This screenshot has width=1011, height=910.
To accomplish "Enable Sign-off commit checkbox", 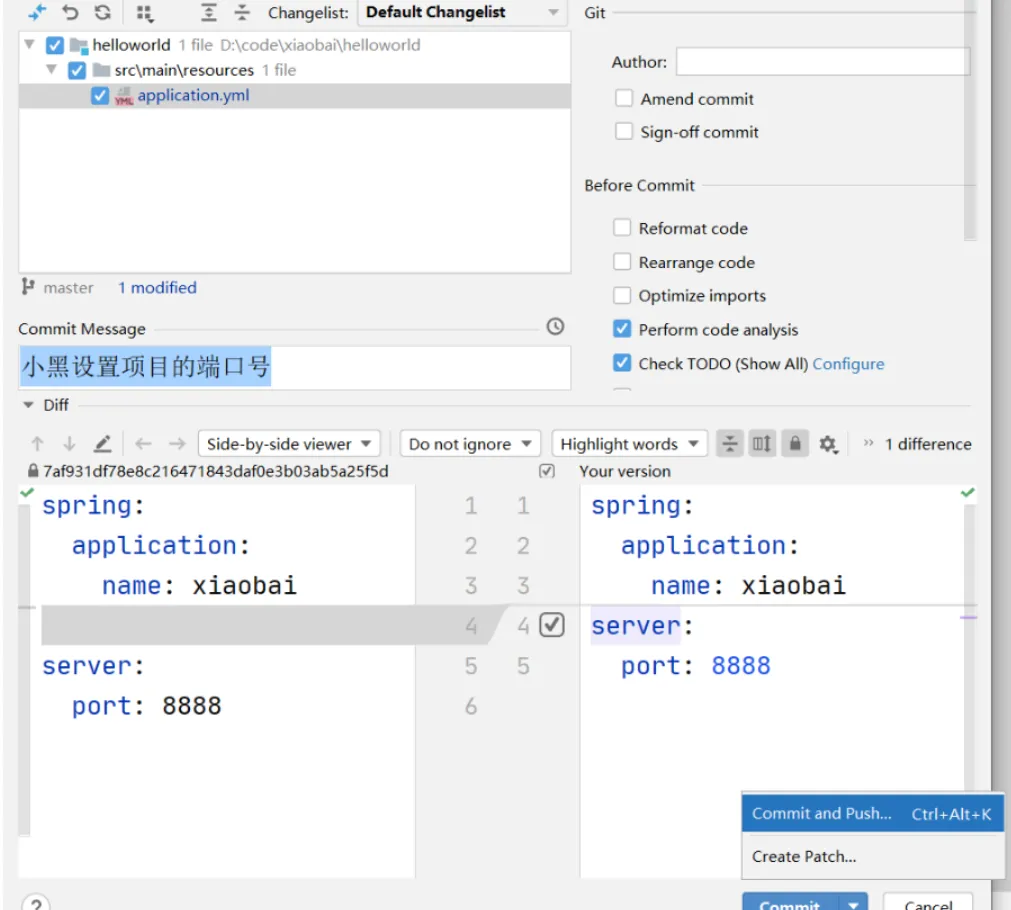I will [x=623, y=132].
